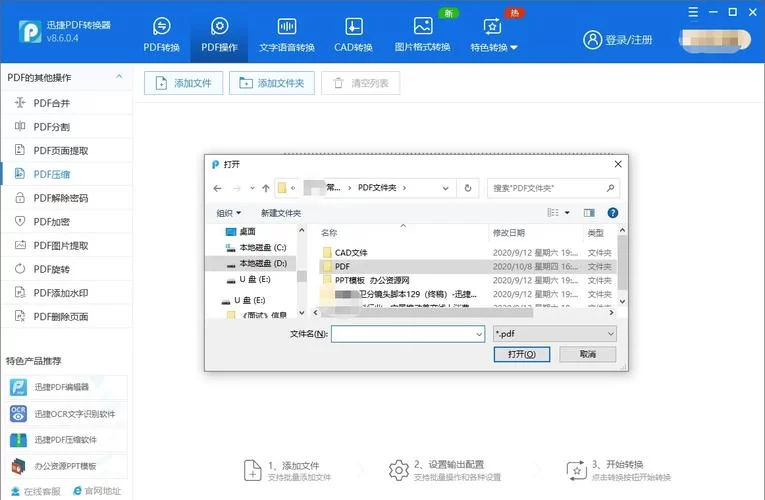Select the PPT模板 办公资源网 folder
Screen dimensions: 765x500
[x=372, y=280]
